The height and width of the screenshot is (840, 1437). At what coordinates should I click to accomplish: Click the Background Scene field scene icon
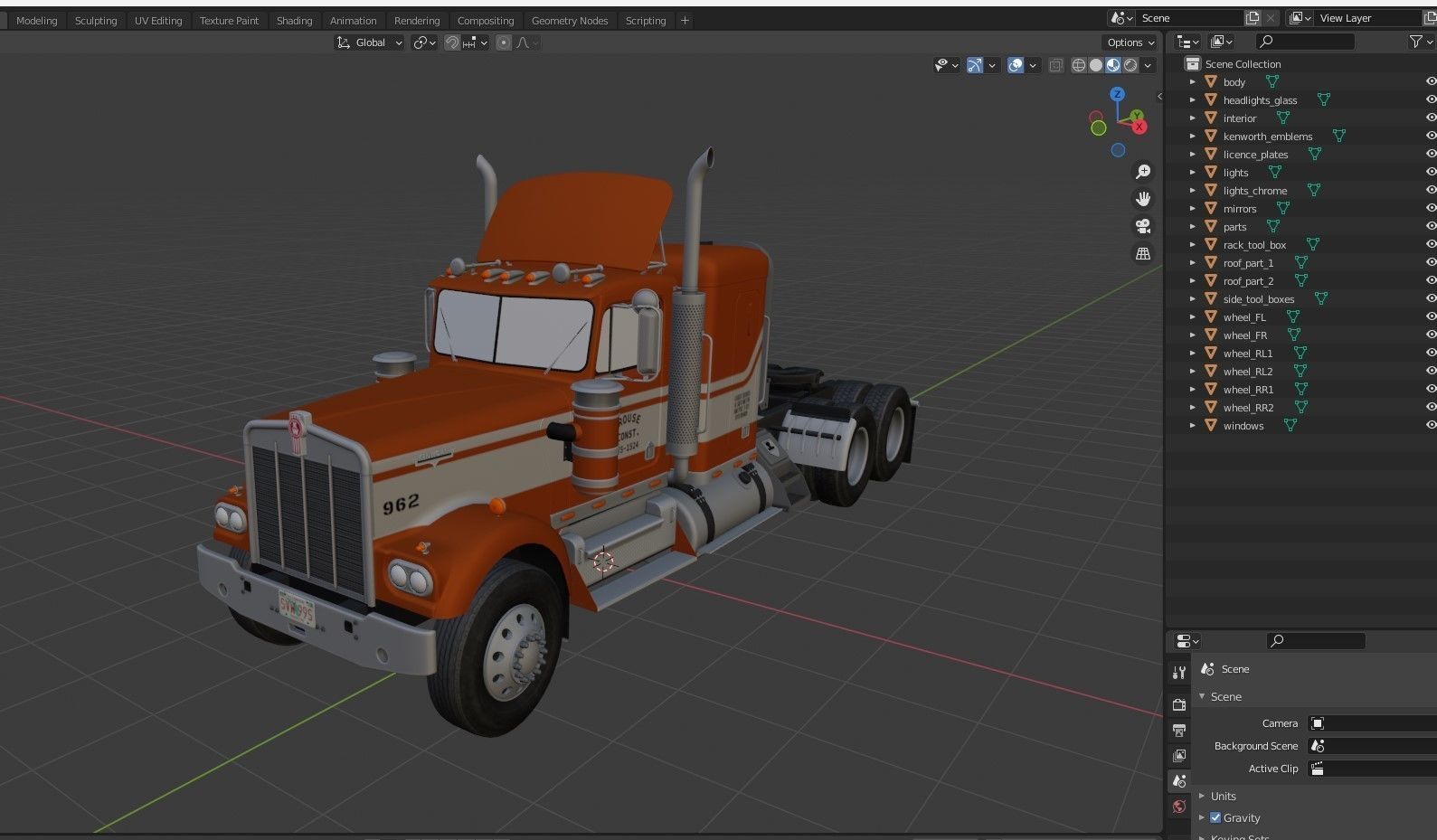coord(1318,746)
